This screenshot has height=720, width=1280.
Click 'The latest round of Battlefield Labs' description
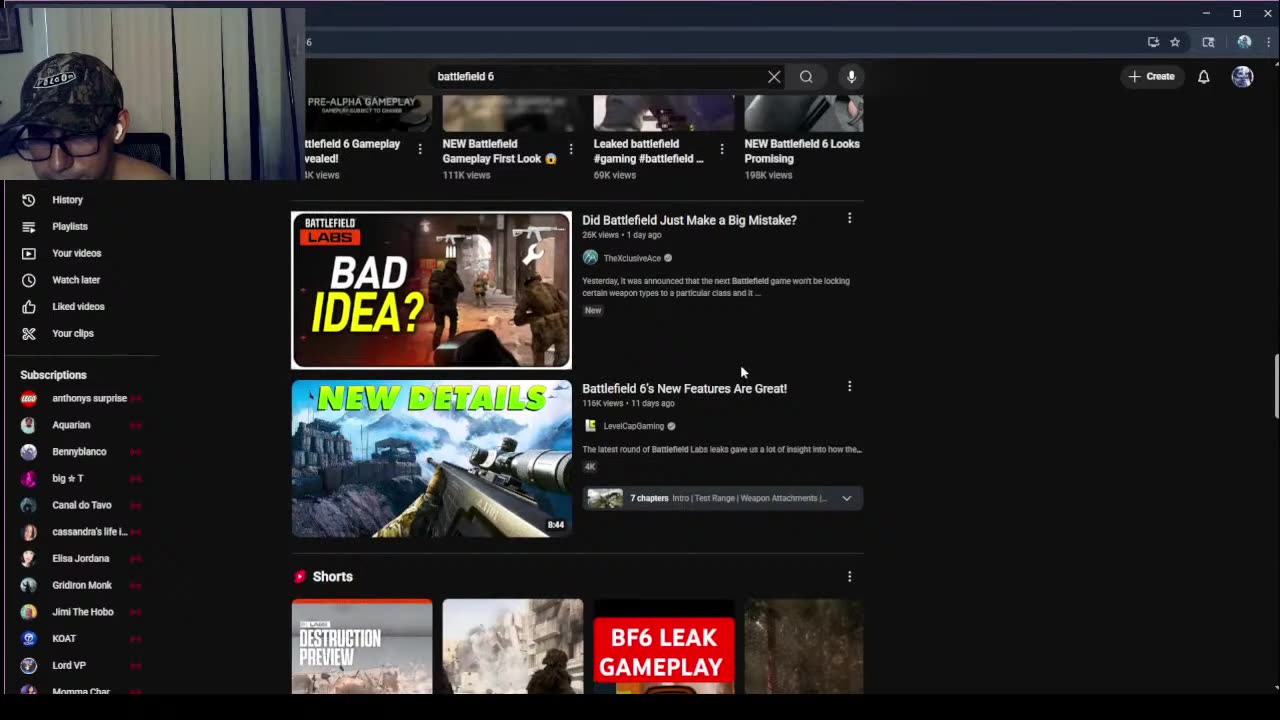(x=722, y=449)
